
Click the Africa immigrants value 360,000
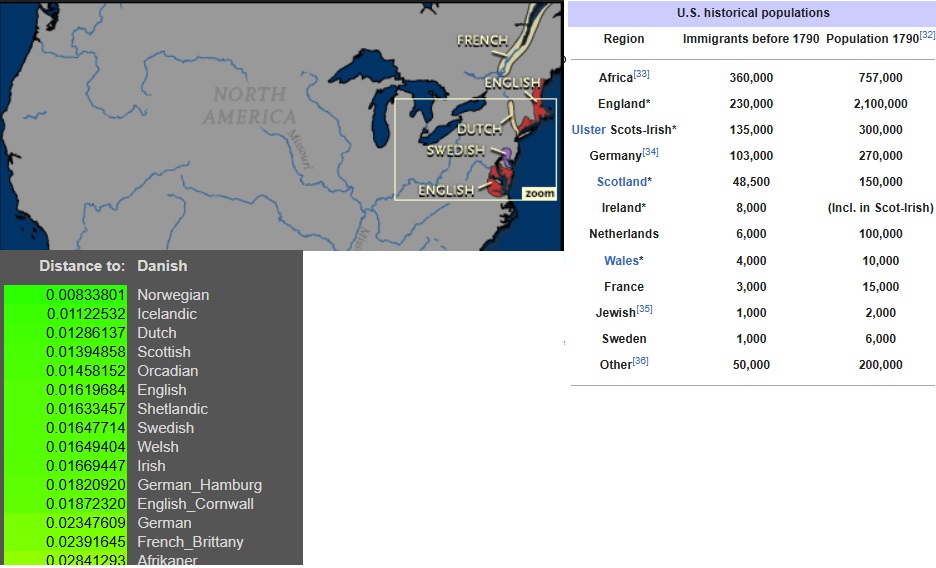(x=751, y=78)
